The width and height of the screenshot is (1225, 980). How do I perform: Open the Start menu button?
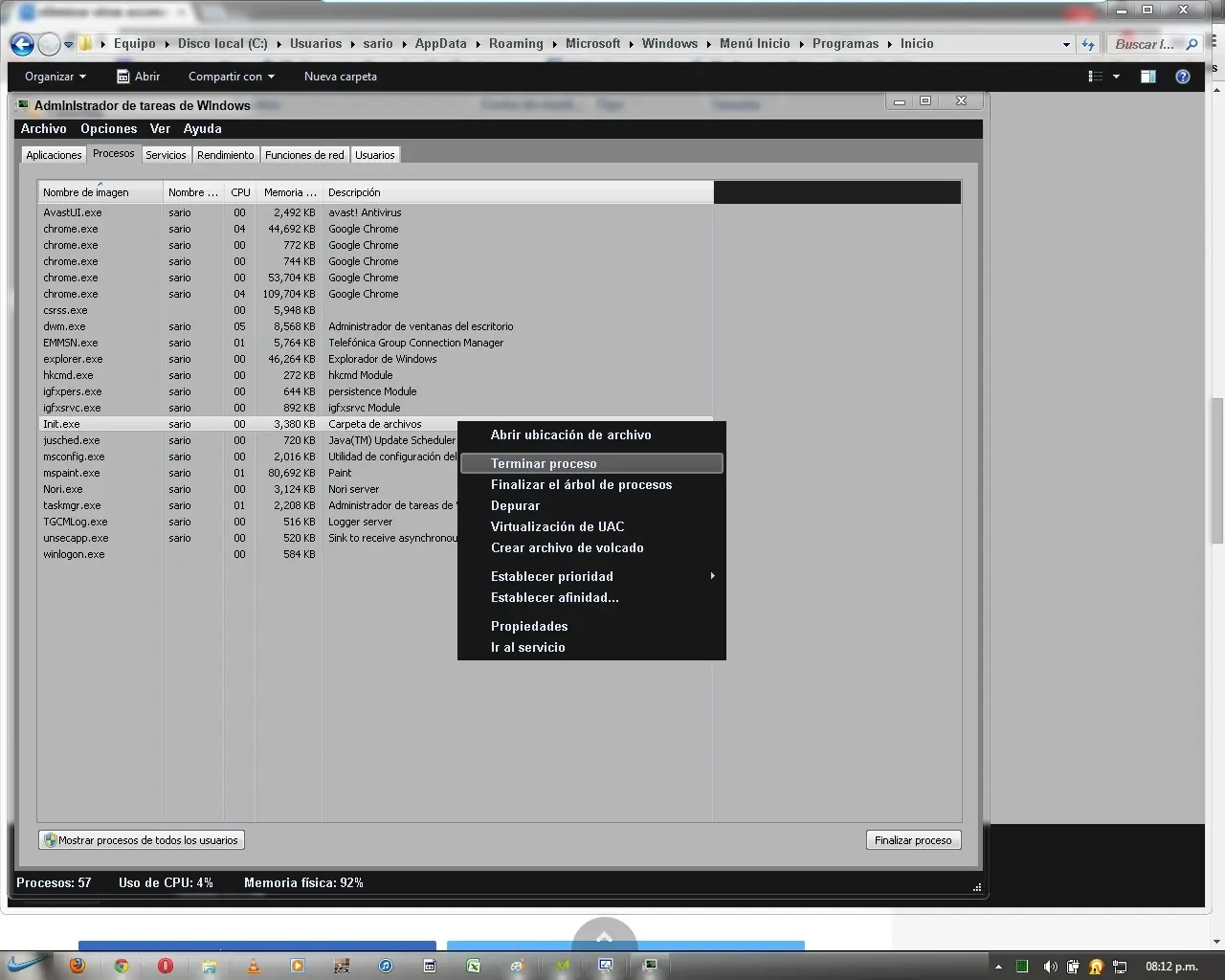click(25, 965)
